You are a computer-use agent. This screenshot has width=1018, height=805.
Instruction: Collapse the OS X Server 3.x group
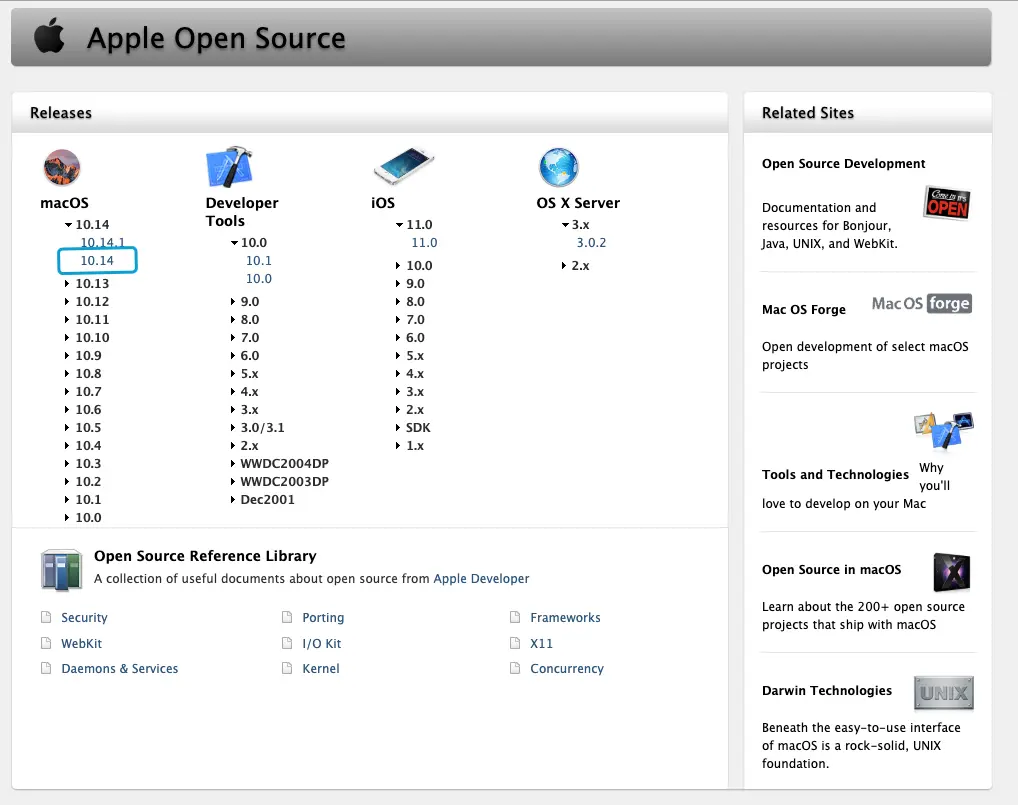coord(565,225)
